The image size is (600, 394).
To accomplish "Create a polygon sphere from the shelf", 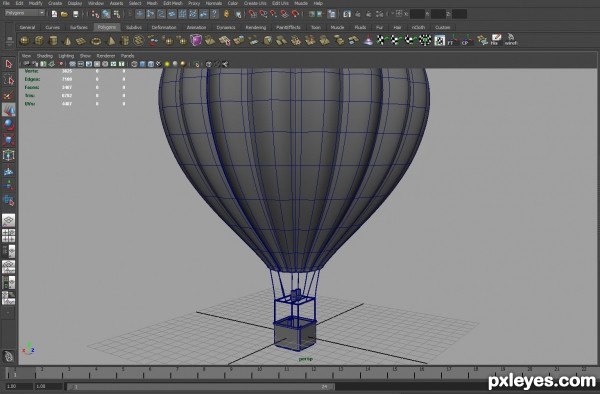I will 24,40.
